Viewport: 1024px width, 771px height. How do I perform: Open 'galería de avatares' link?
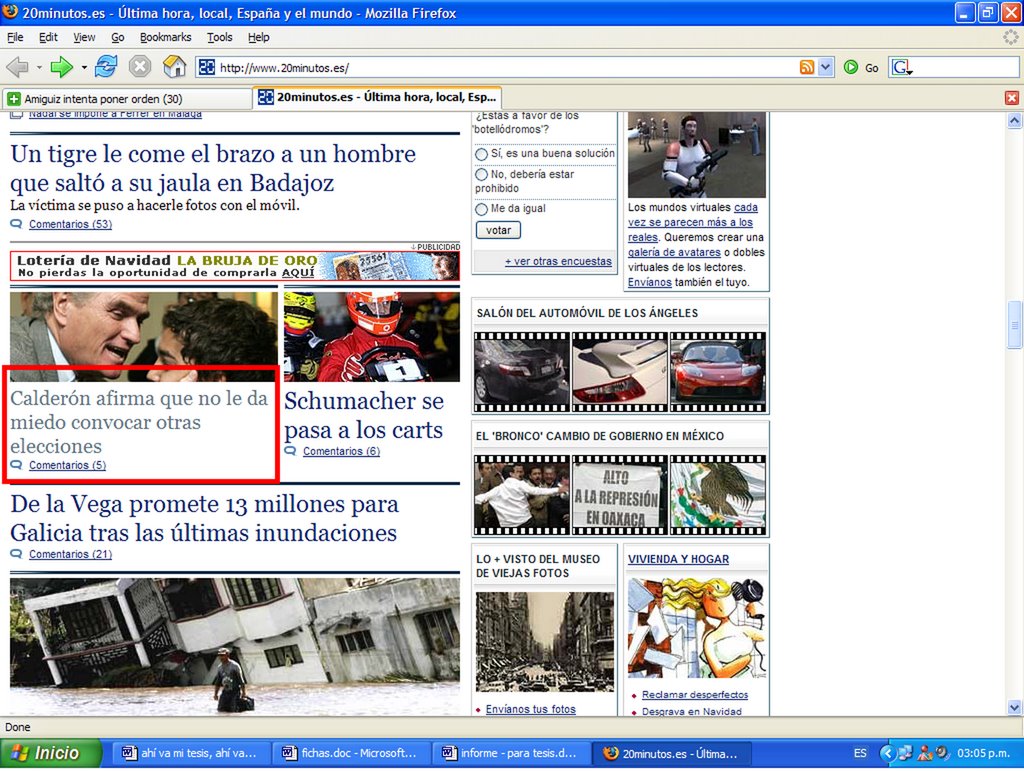[674, 252]
